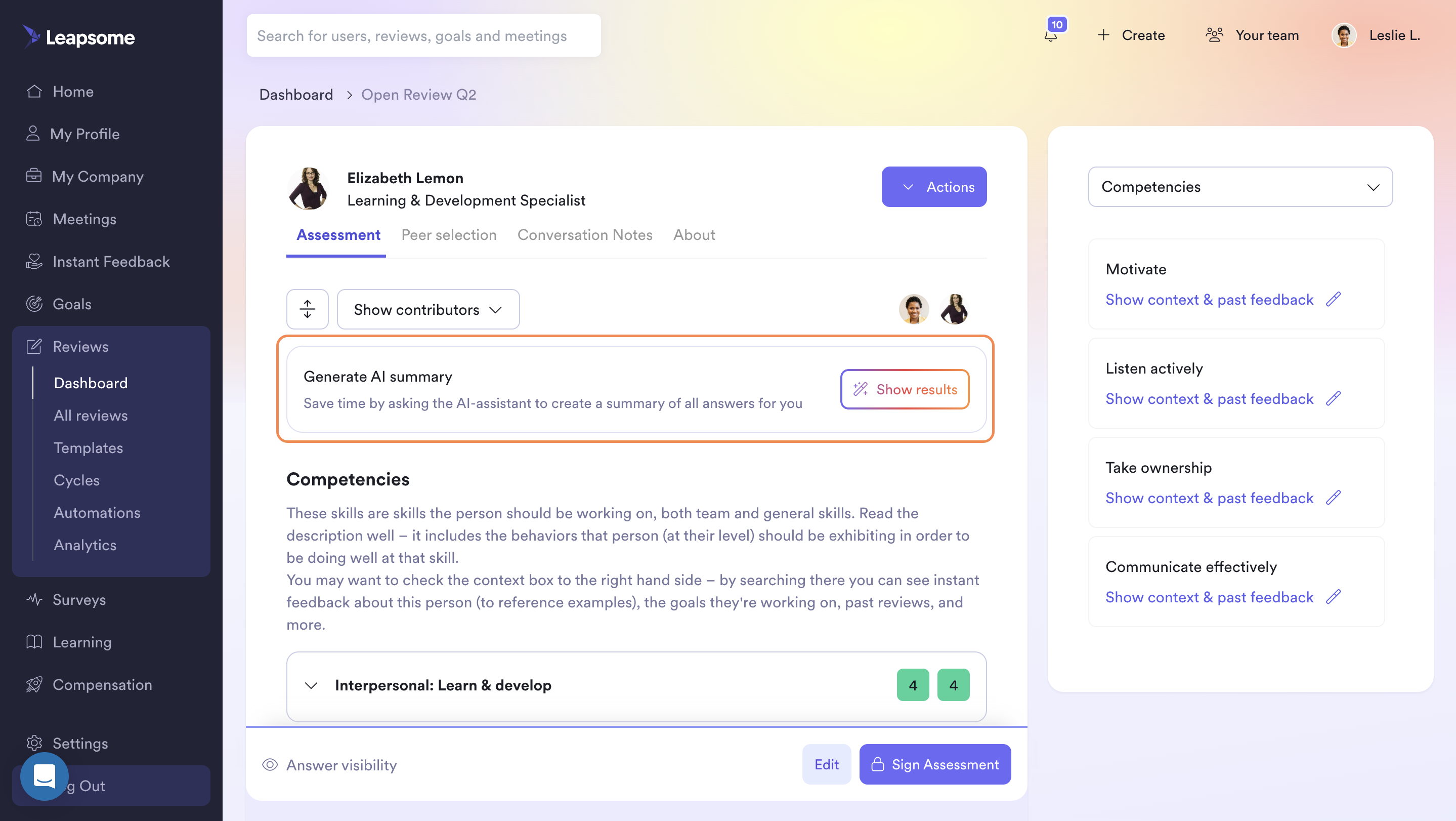1456x821 pixels.
Task: Click the Sign Assessment button
Action: [x=935, y=764]
